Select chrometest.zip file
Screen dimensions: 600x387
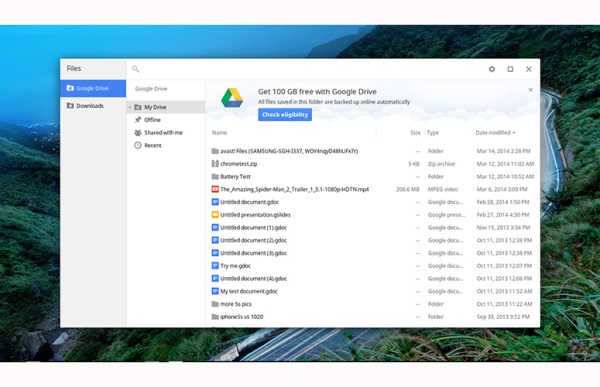(x=373, y=164)
